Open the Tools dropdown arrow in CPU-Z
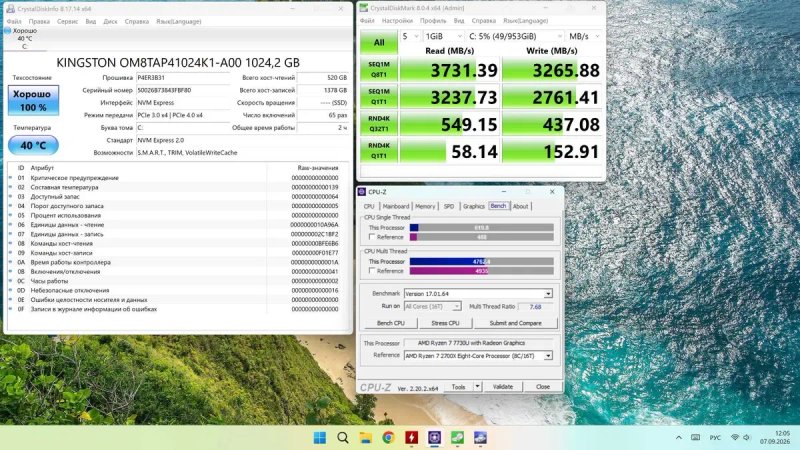This screenshot has width=800, height=450. (x=478, y=387)
